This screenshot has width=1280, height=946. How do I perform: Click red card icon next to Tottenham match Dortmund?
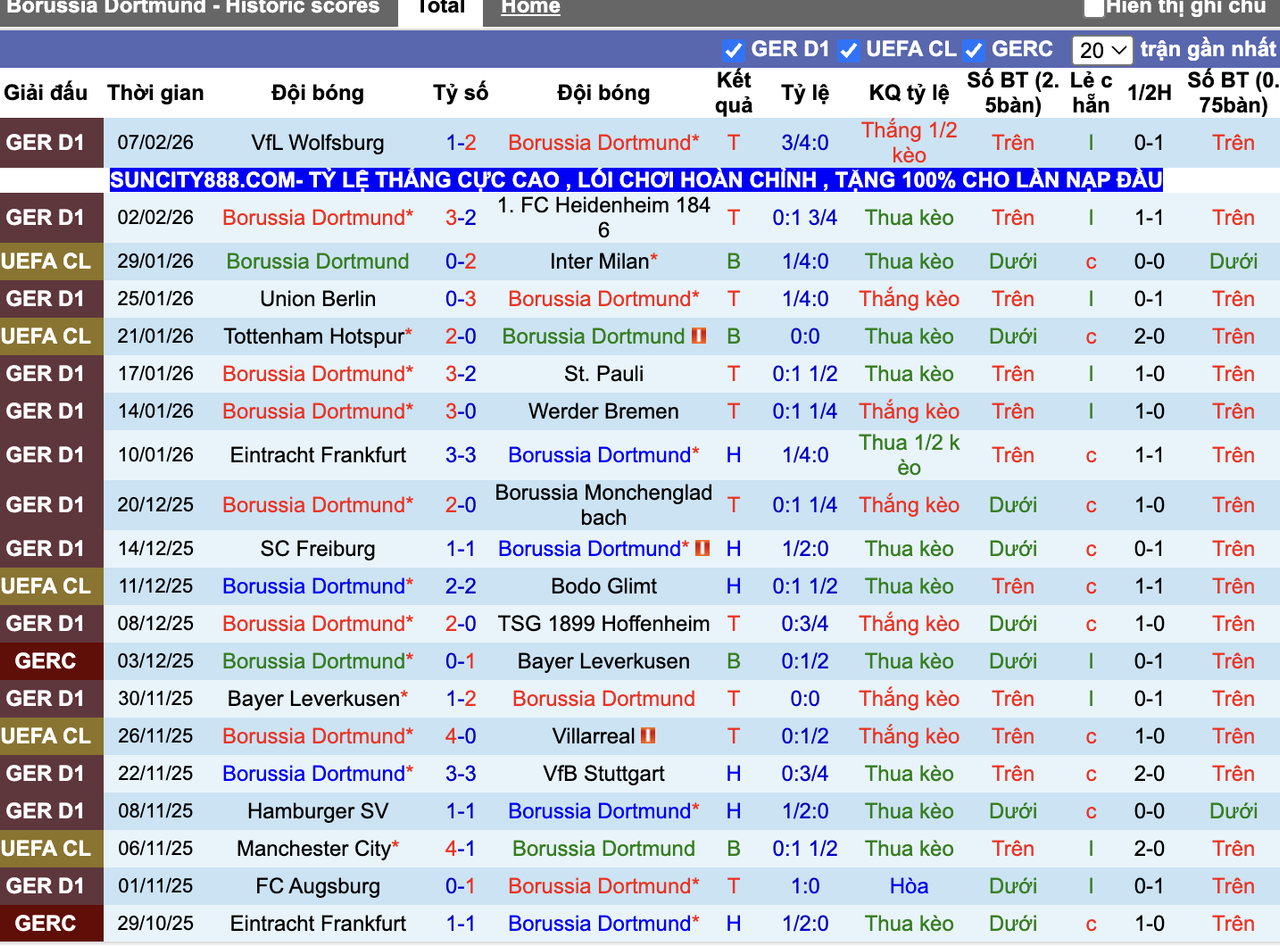699,336
